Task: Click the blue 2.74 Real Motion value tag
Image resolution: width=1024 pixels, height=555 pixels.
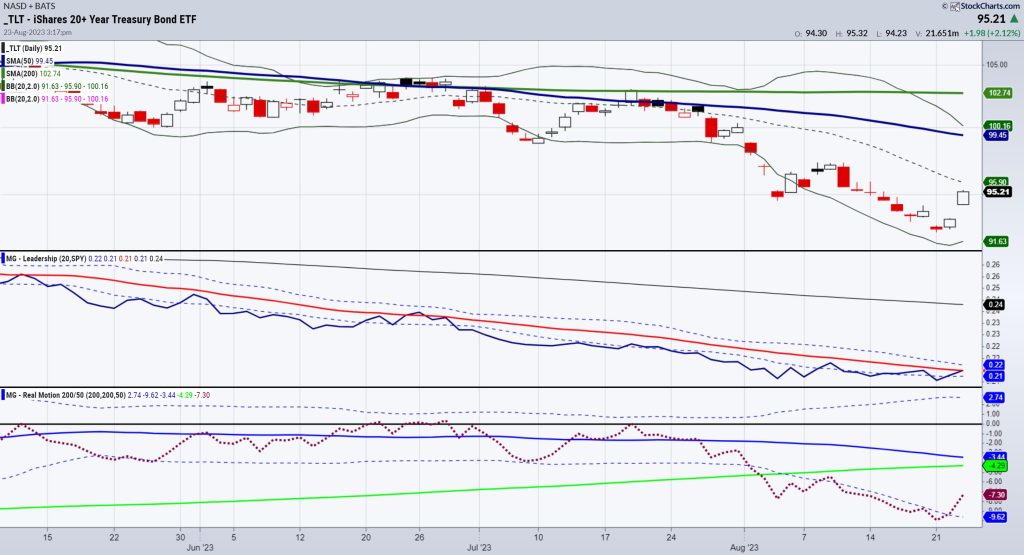Action: click(x=995, y=397)
